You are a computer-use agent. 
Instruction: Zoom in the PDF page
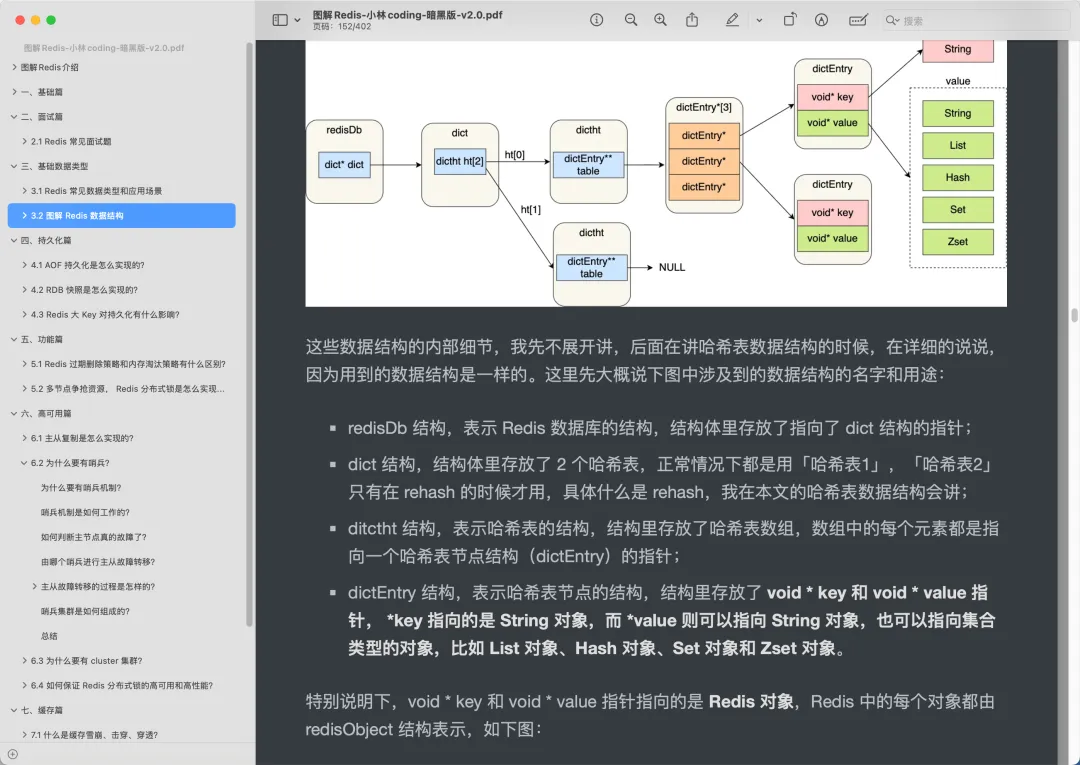click(660, 20)
